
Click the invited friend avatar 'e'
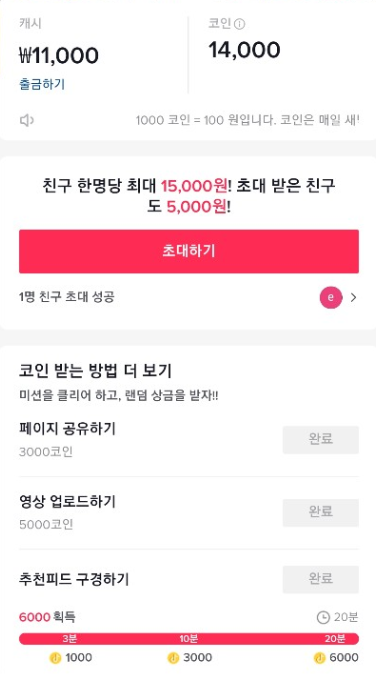coord(331,297)
